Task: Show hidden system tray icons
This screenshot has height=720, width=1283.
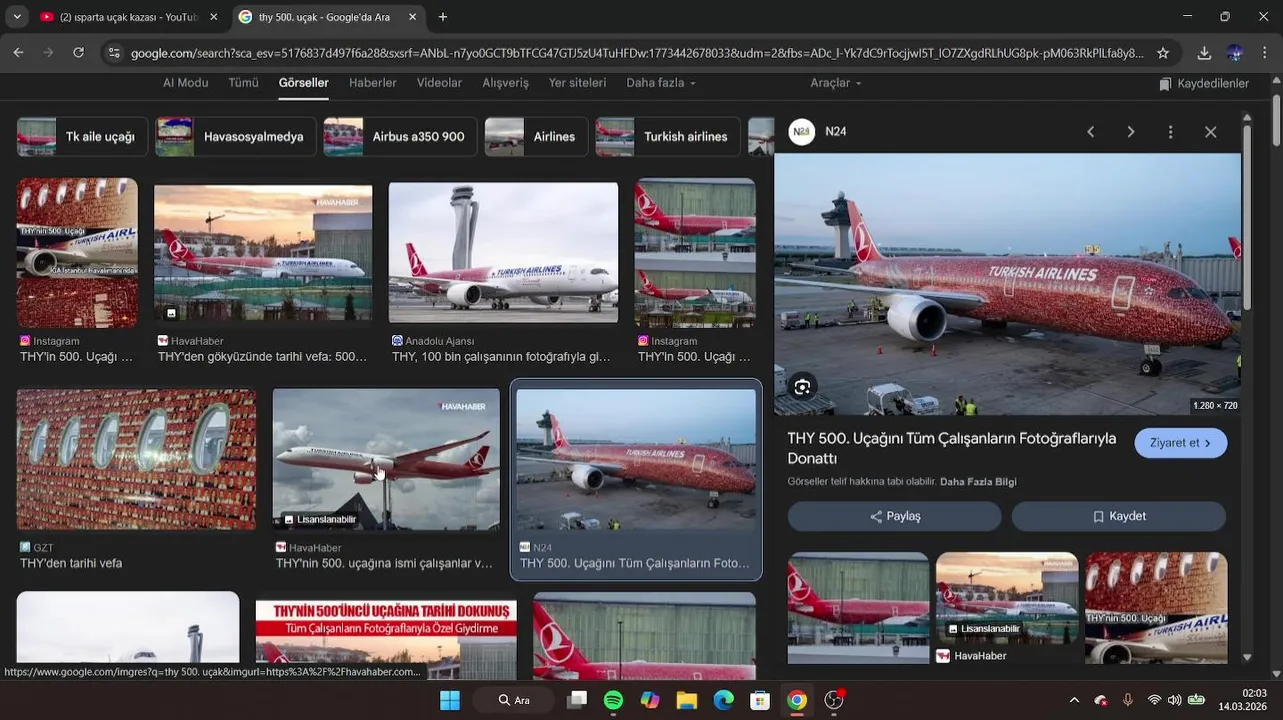Action: 1074,700
